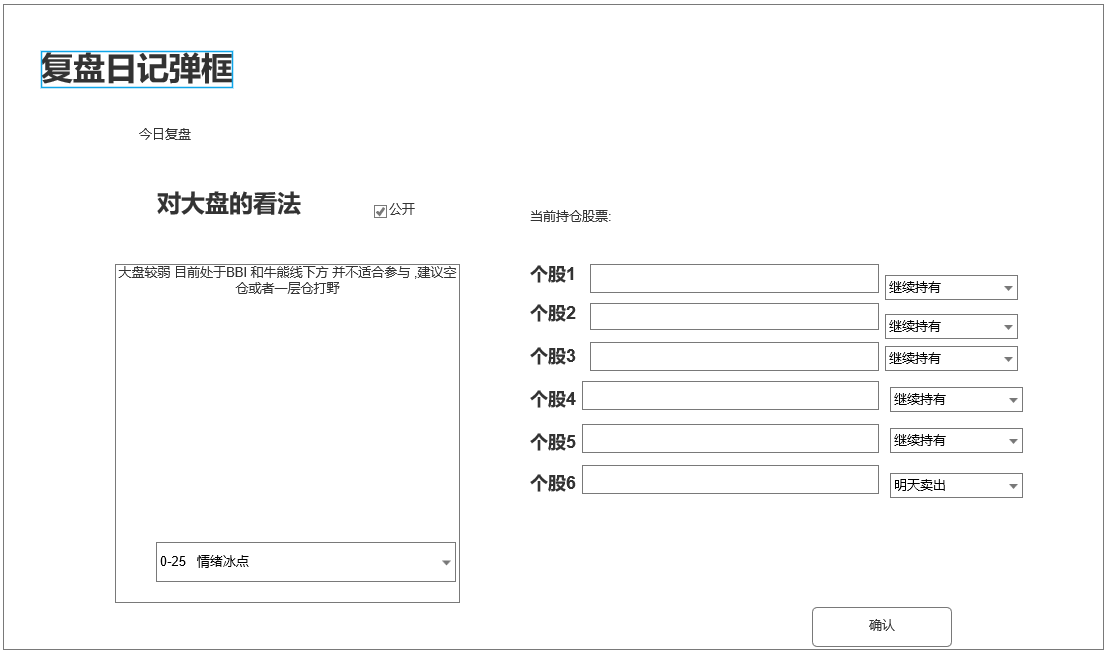The height and width of the screenshot is (654, 1104).
Task: Click the 对大盘的看法 heading
Action: coord(228,205)
